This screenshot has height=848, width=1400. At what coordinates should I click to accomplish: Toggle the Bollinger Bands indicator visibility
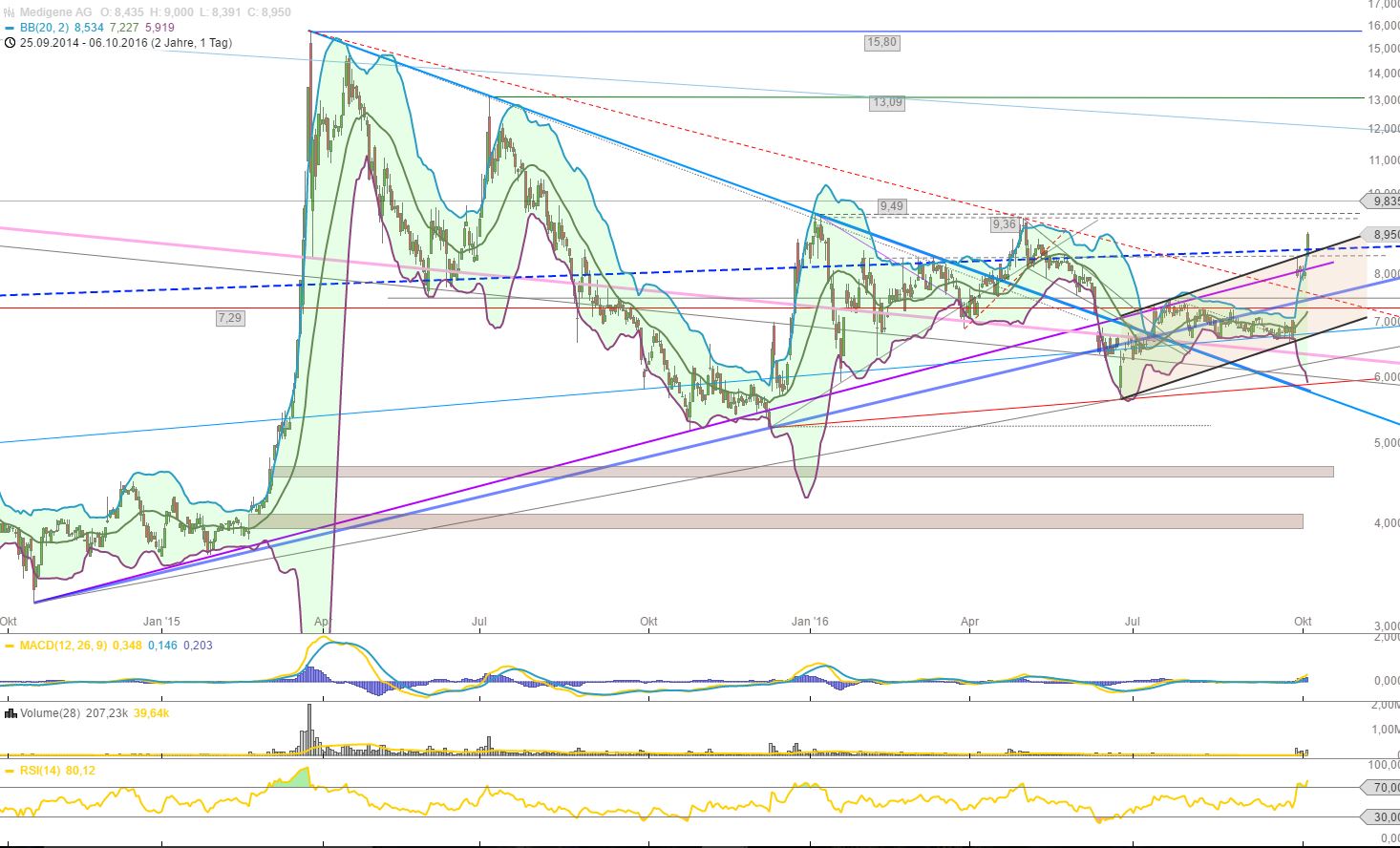tap(10, 28)
